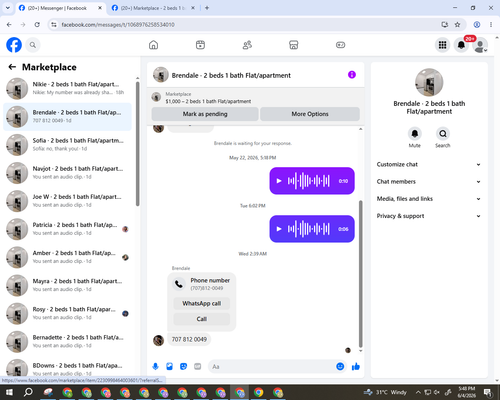Send a thumbs-up like
This screenshot has width=500, height=400.
point(356,367)
